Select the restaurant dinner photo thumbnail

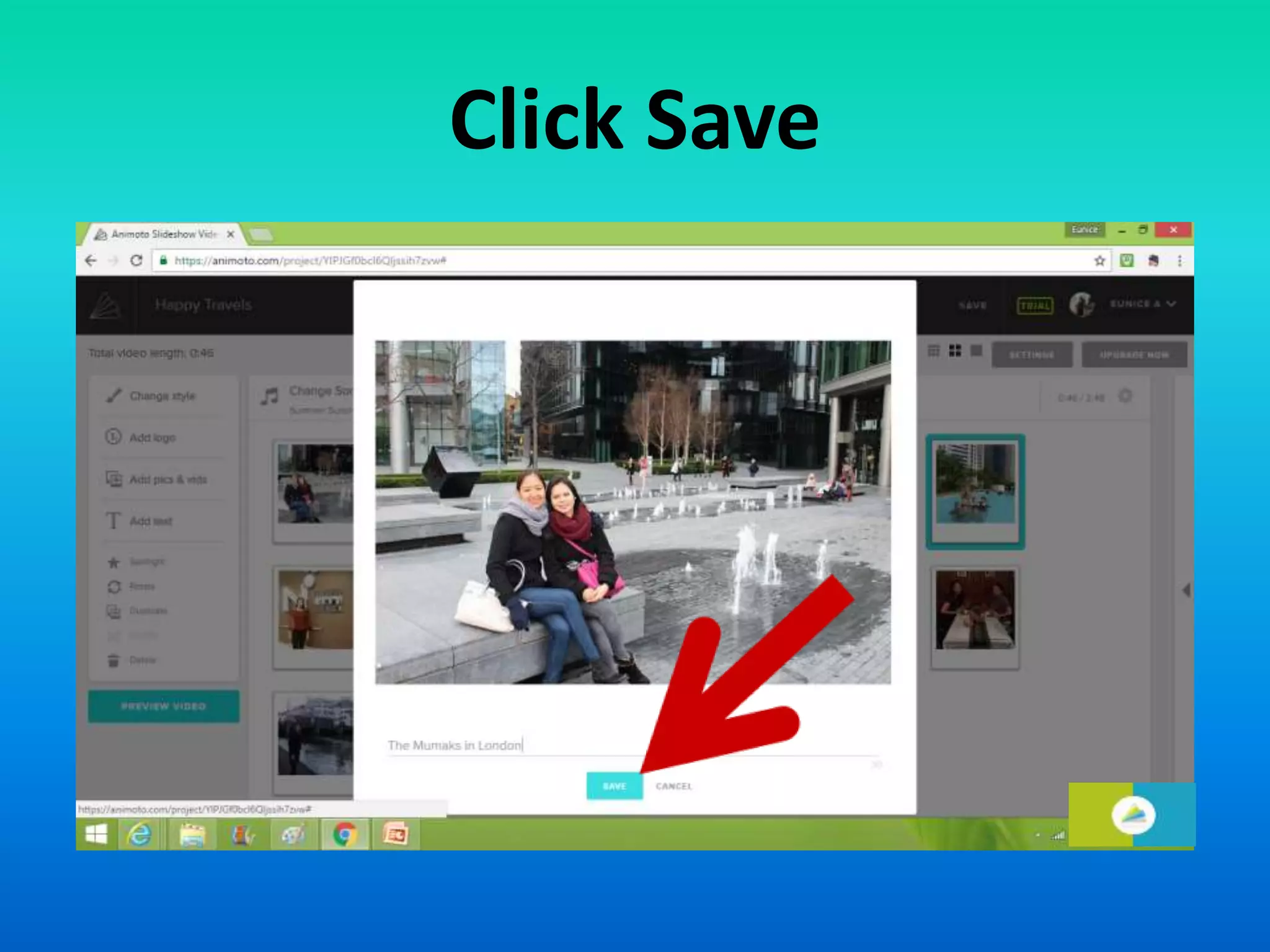pos(975,618)
